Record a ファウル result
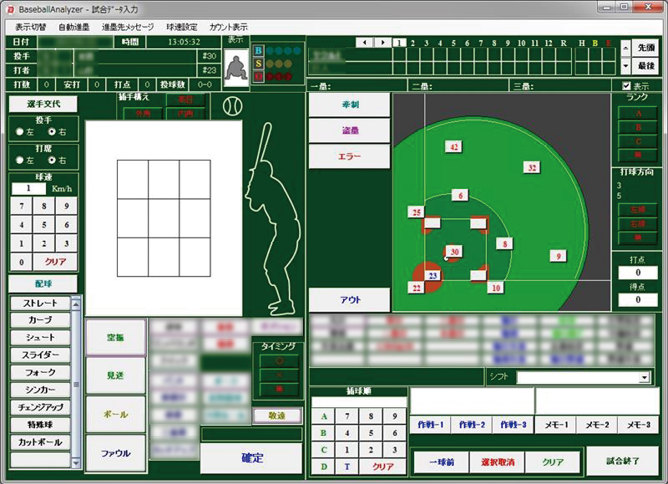Image resolution: width=668 pixels, height=484 pixels. coord(115,453)
